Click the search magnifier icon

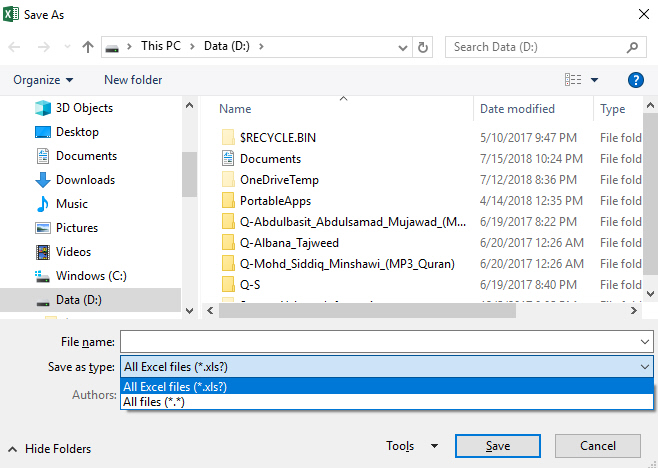click(x=633, y=47)
